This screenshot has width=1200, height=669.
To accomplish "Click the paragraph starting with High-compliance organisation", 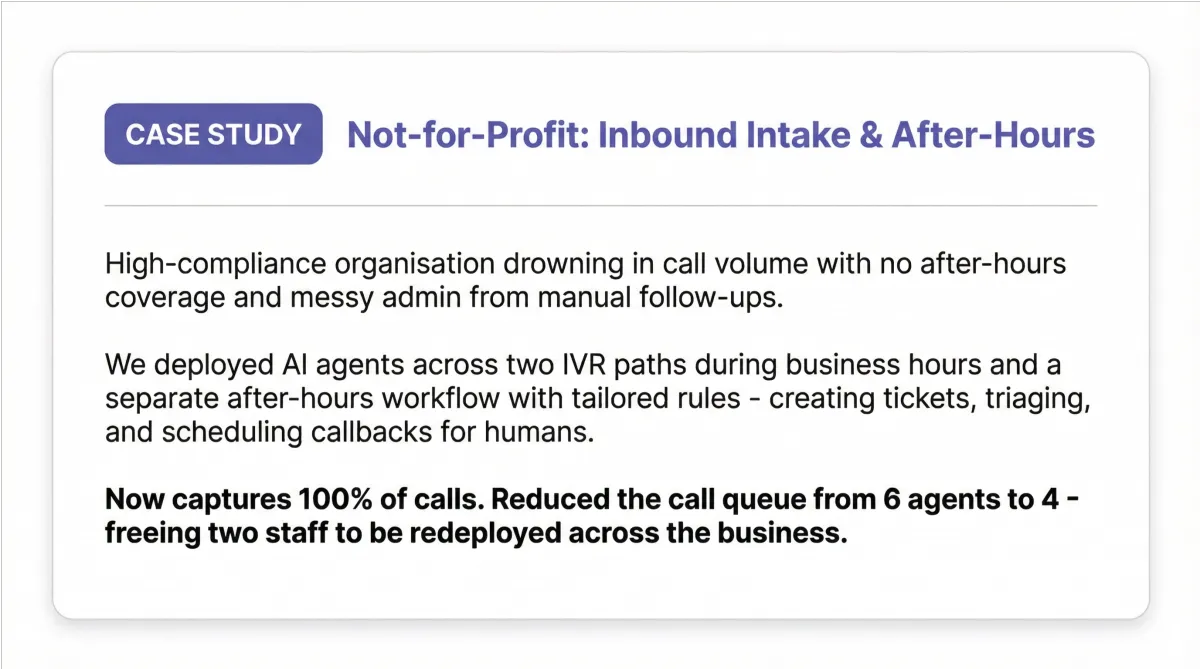I will tap(585, 282).
